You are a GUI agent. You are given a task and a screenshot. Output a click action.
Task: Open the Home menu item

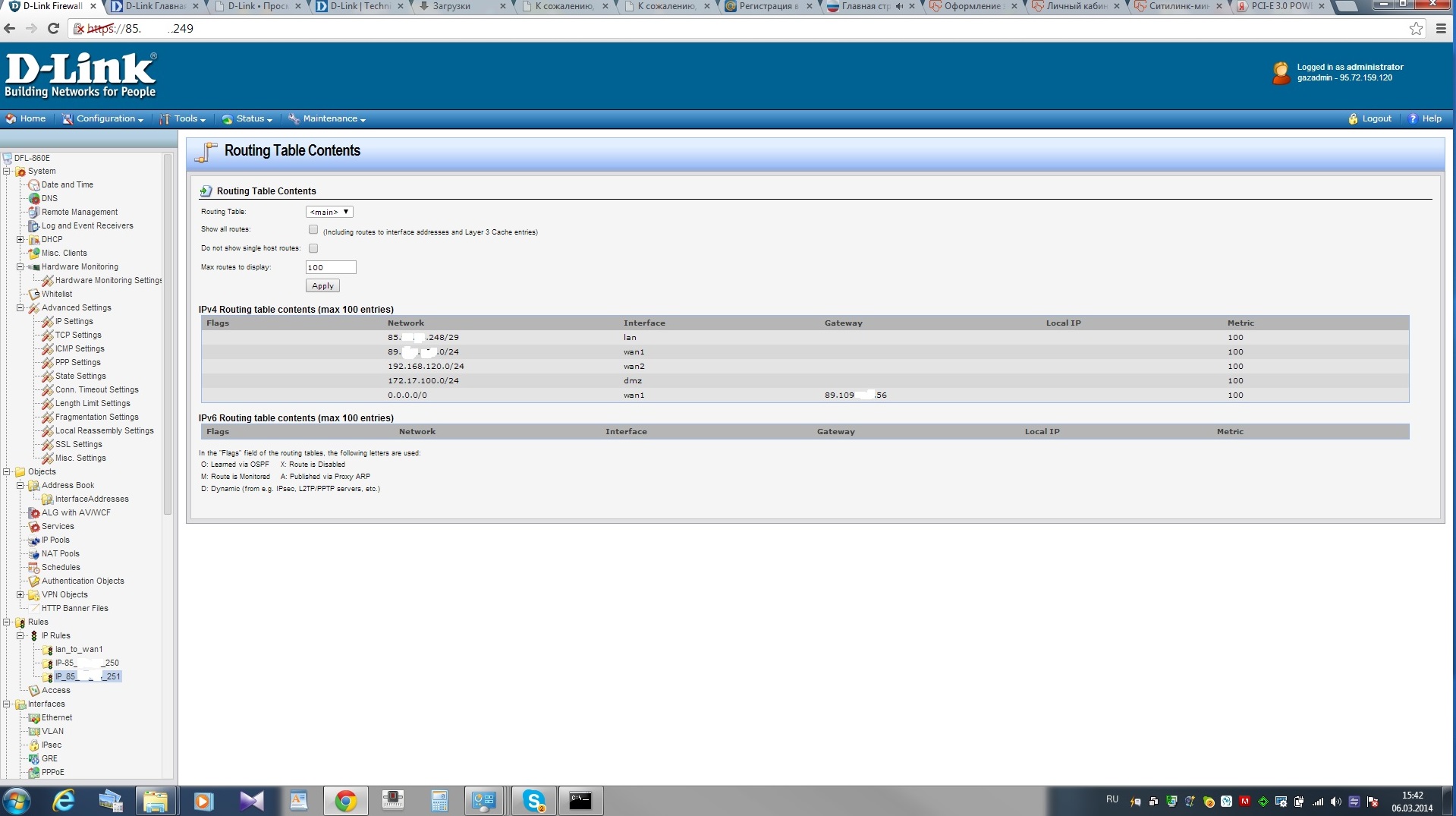(x=26, y=119)
